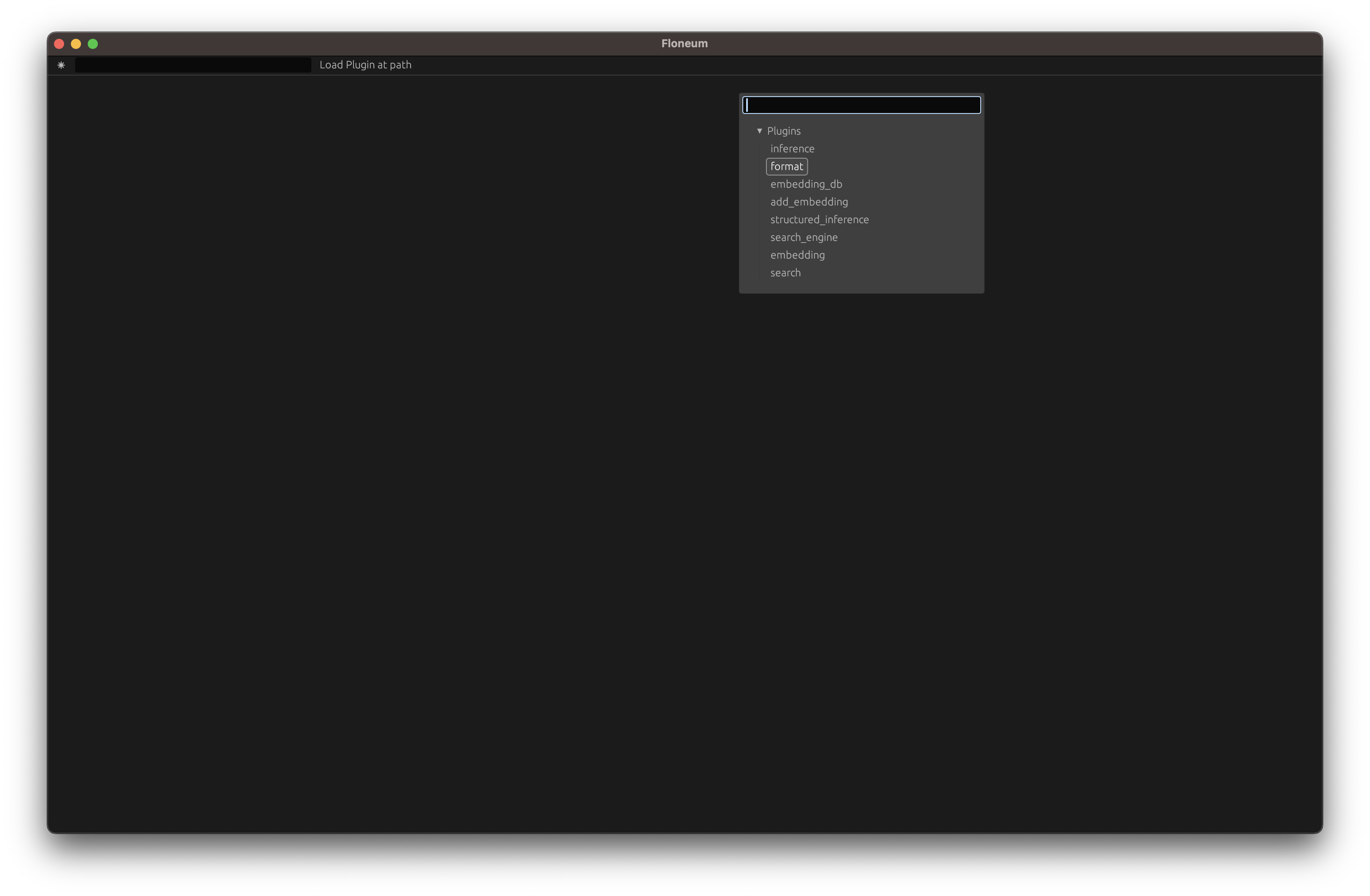Toggle the light/dark theme sun icon
1370x896 pixels.
coord(61,65)
